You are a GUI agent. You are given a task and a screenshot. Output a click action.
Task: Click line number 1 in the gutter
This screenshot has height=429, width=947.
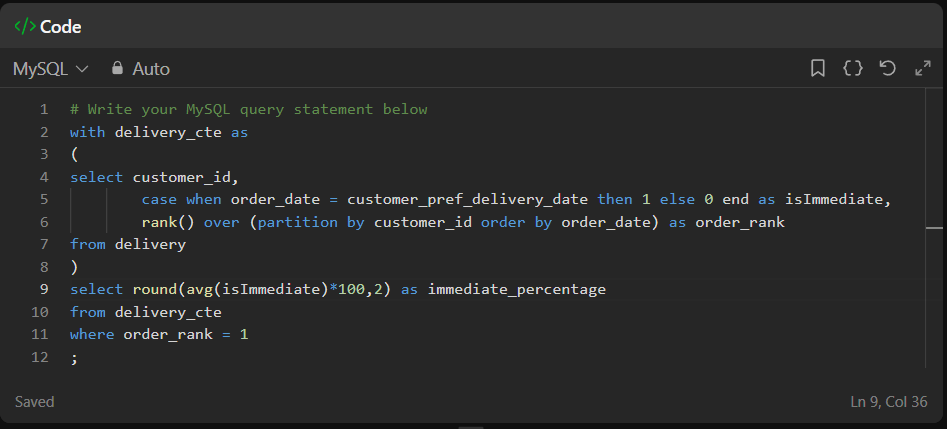(43, 109)
